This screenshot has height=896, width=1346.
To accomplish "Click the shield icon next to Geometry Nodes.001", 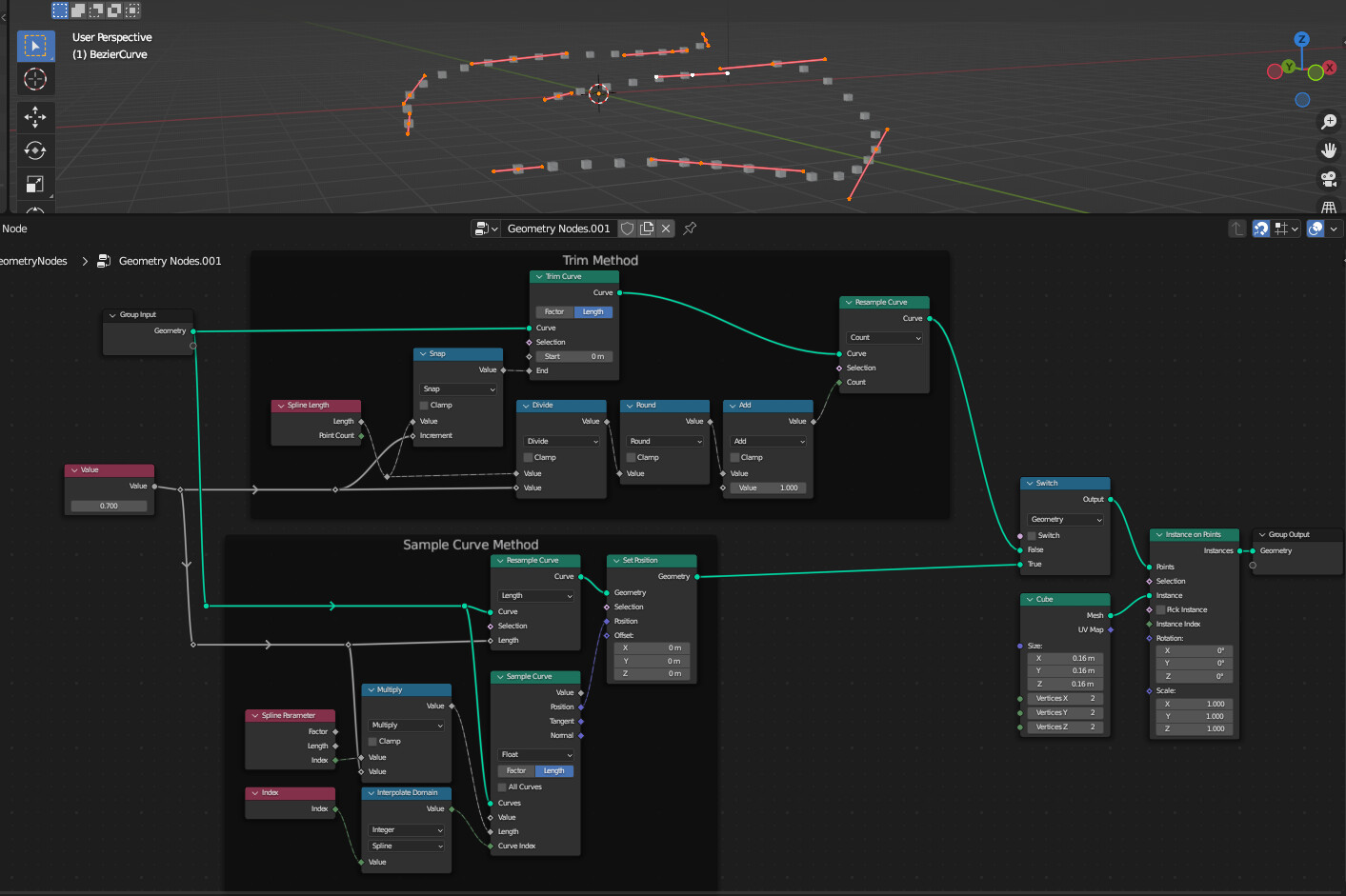I will click(627, 229).
